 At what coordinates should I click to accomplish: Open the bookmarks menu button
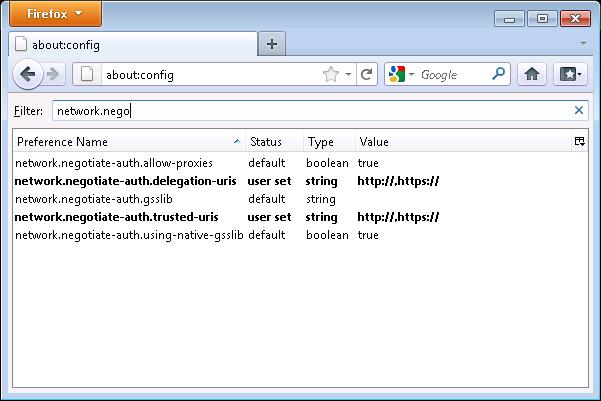pos(570,74)
